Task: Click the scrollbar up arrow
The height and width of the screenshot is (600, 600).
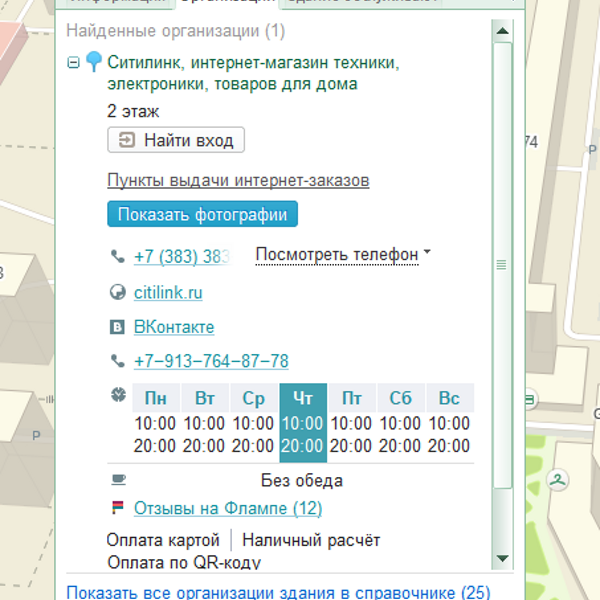Action: [x=502, y=31]
